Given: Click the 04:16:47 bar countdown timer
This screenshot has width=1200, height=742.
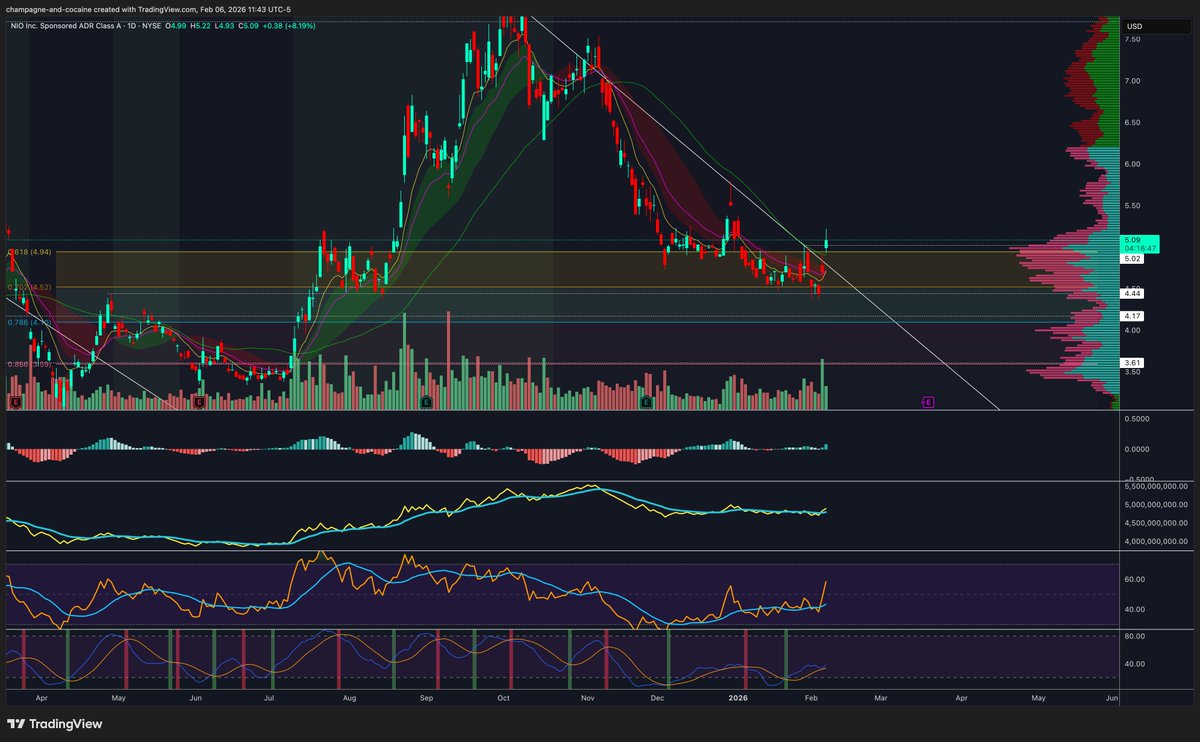Looking at the screenshot, I should click(x=1138, y=248).
